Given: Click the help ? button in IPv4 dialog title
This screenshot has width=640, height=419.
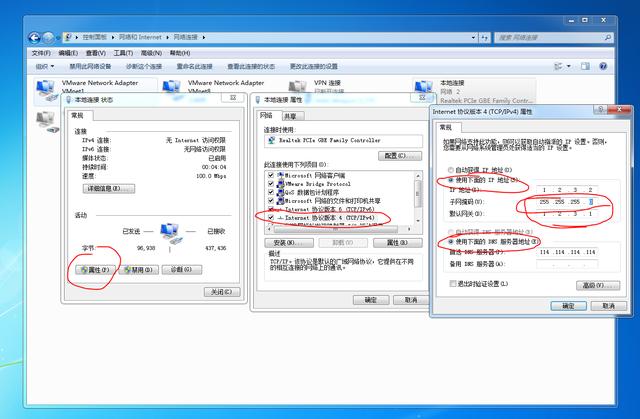Looking at the screenshot, I should 600,109.
